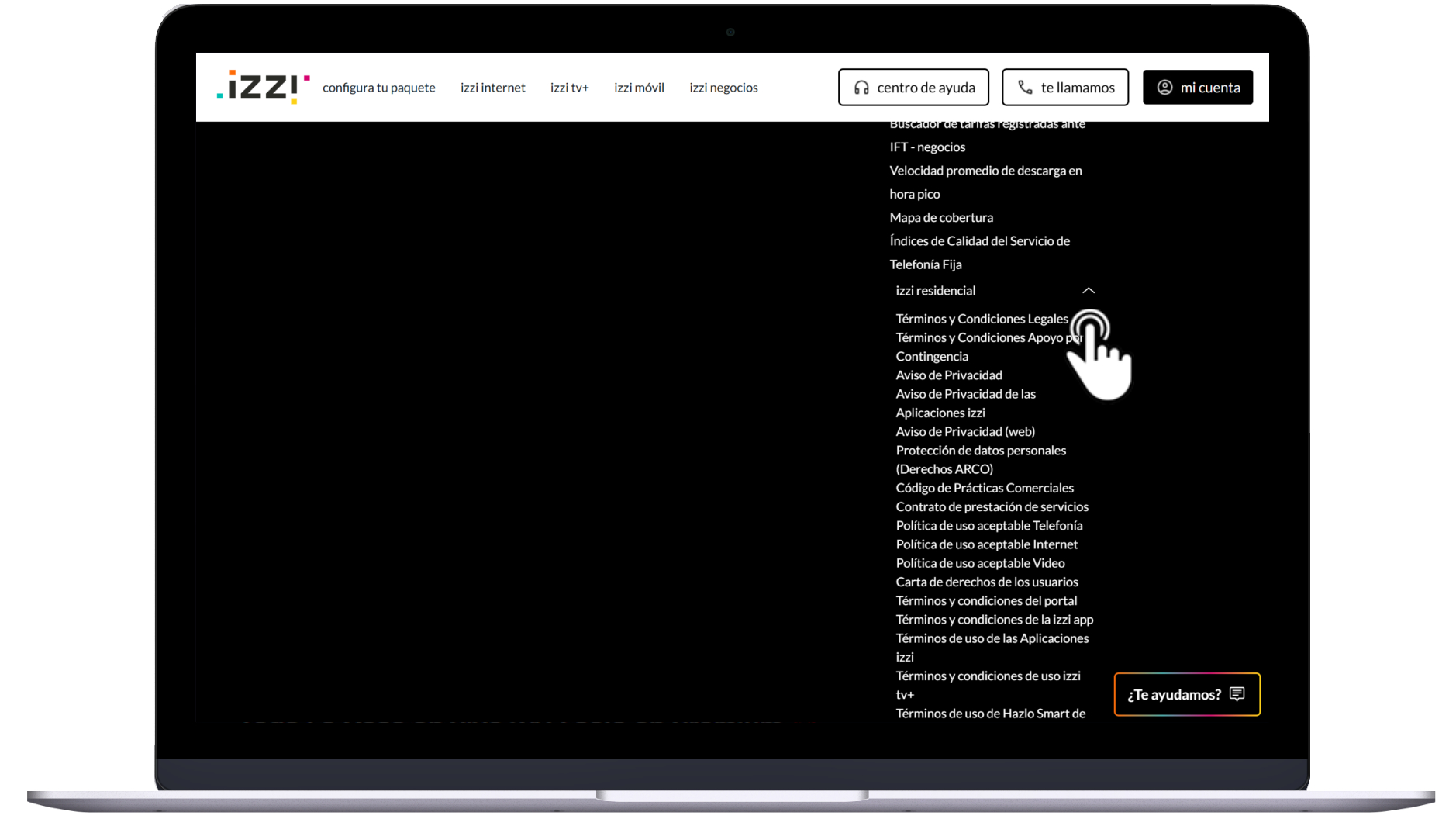Open Términos y condiciones del portal
Viewport: 1456px width, 819px height.
click(x=986, y=600)
